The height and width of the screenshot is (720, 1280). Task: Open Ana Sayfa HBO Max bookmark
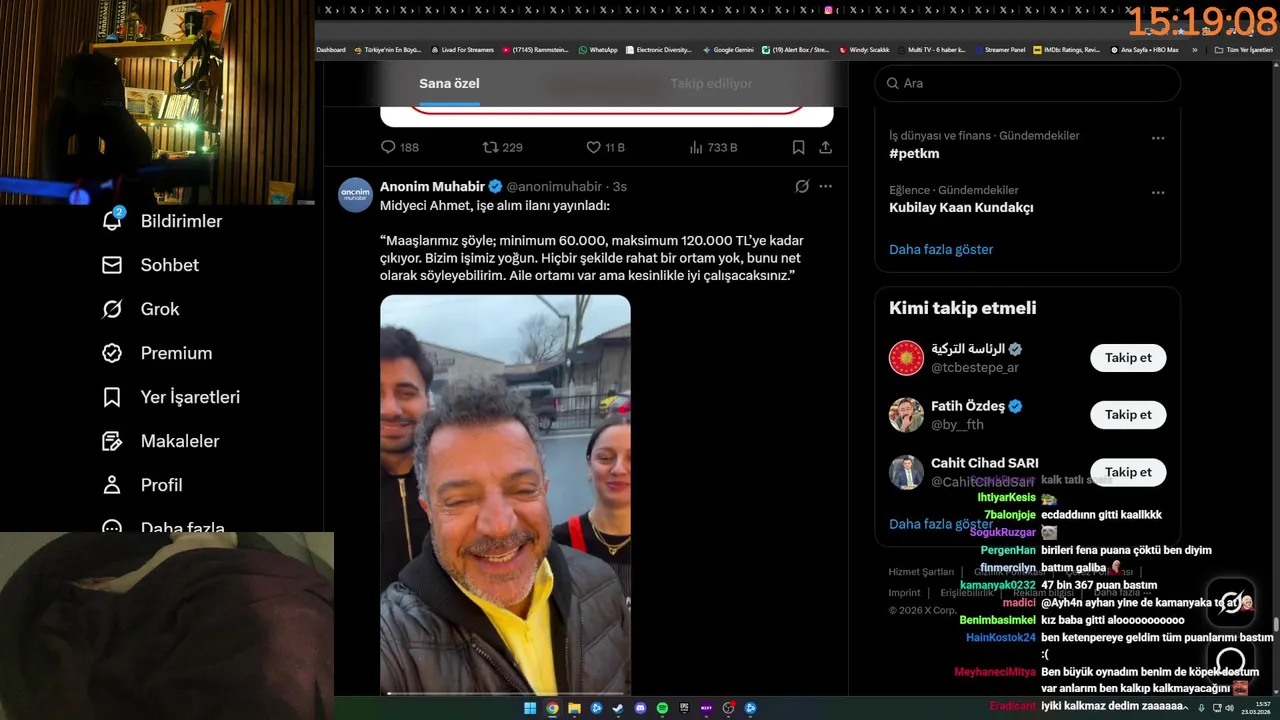pos(1145,50)
